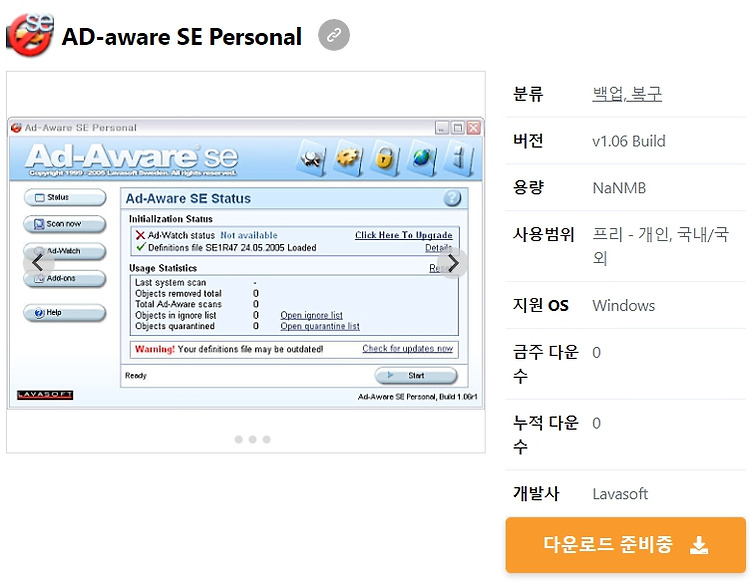Viewport: 750px width, 582px height.
Task: Click the AD-aware SE app logo
Action: [x=30, y=35]
